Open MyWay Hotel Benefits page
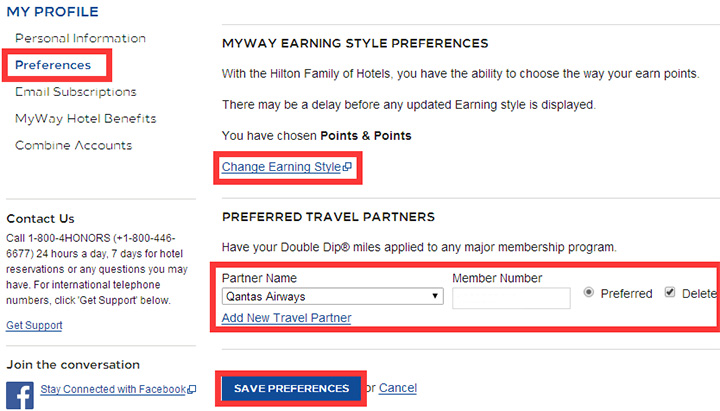 [x=86, y=118]
